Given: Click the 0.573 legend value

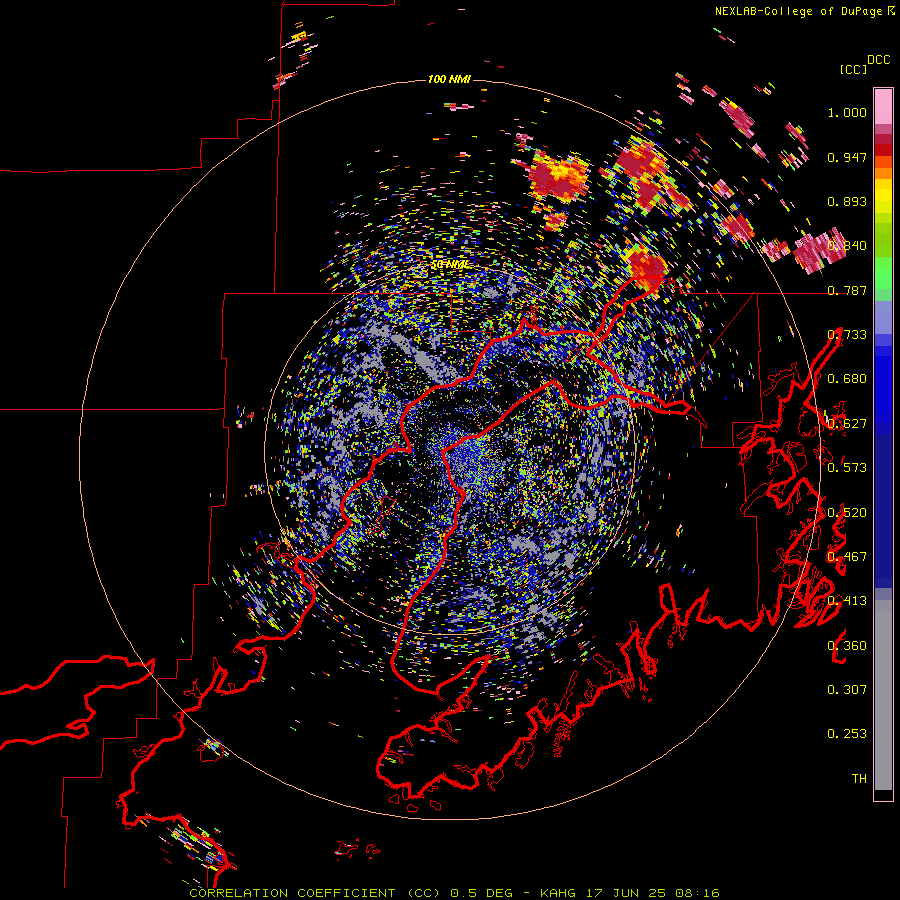Looking at the screenshot, I should [847, 468].
